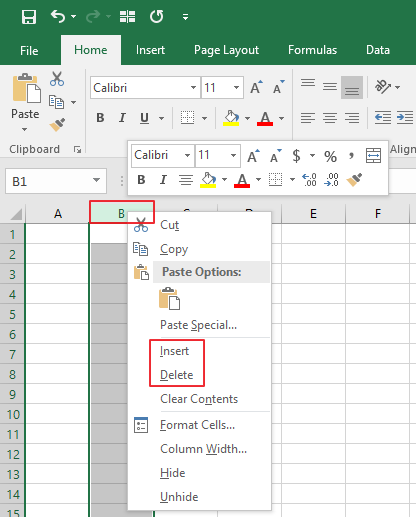Apply red font color in ribbon

click(x=265, y=118)
